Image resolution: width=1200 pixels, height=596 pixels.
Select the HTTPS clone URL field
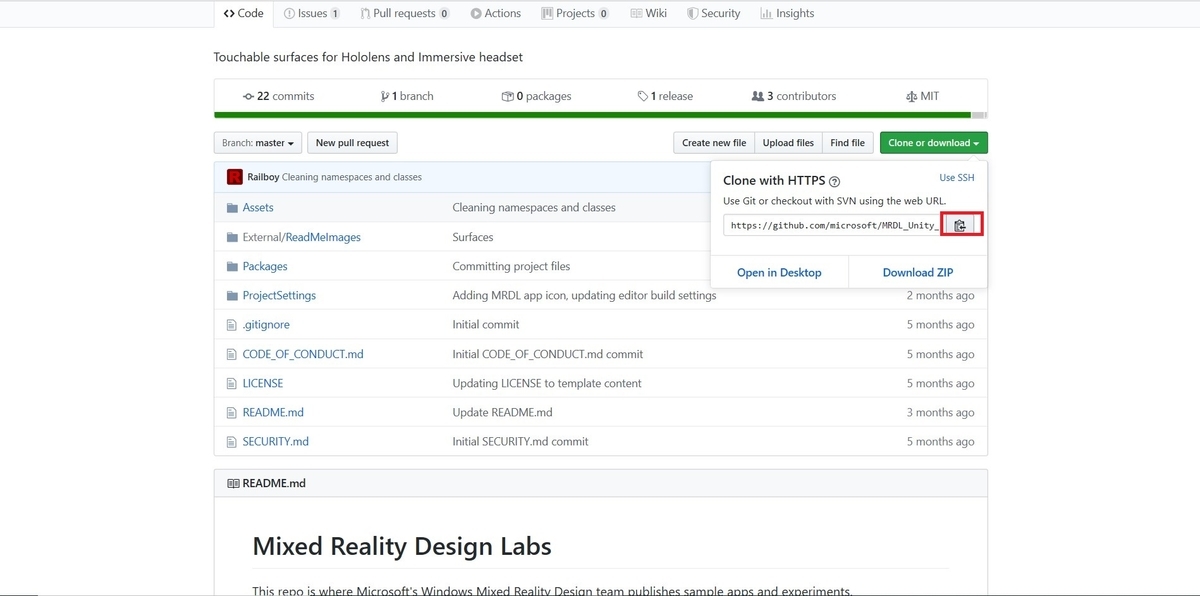point(834,226)
